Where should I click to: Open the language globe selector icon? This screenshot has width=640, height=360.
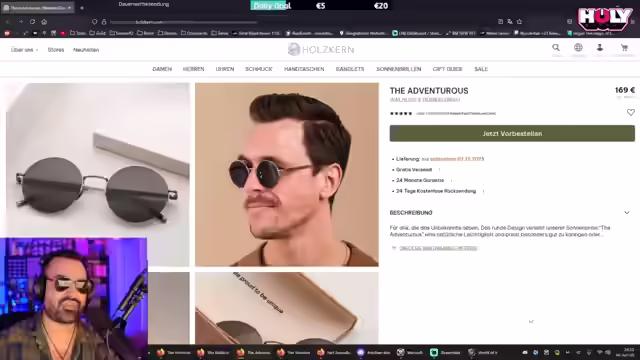[578, 48]
